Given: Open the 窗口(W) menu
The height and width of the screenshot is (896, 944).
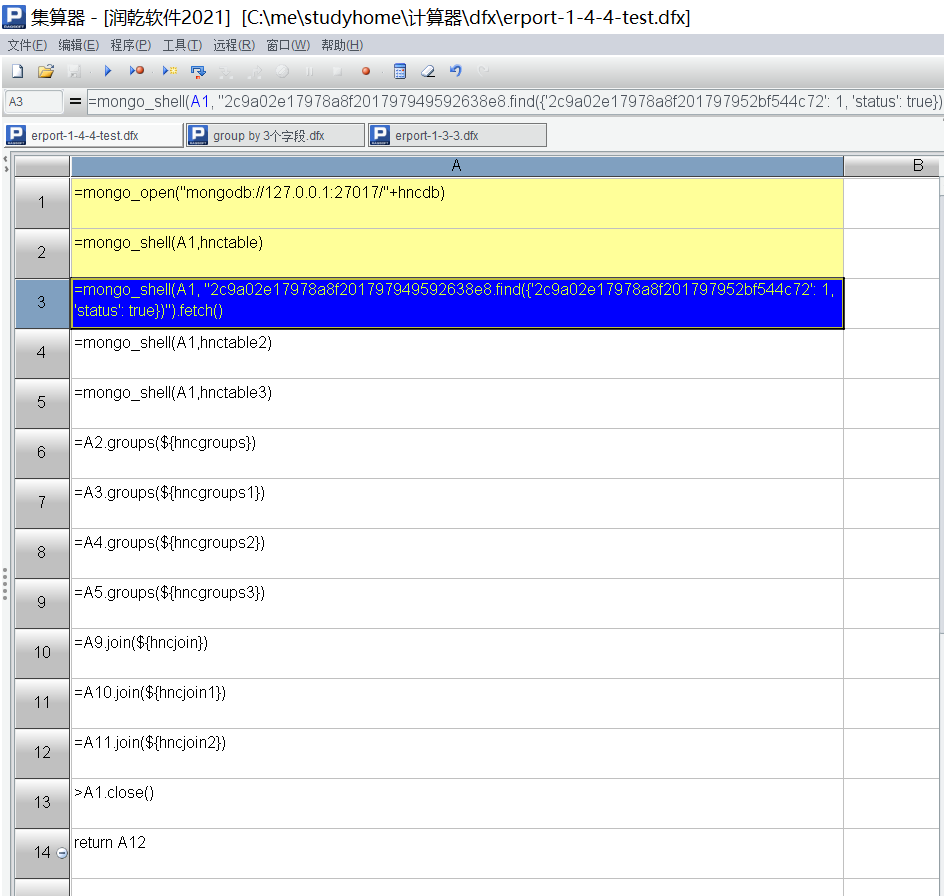Looking at the screenshot, I should pos(288,45).
